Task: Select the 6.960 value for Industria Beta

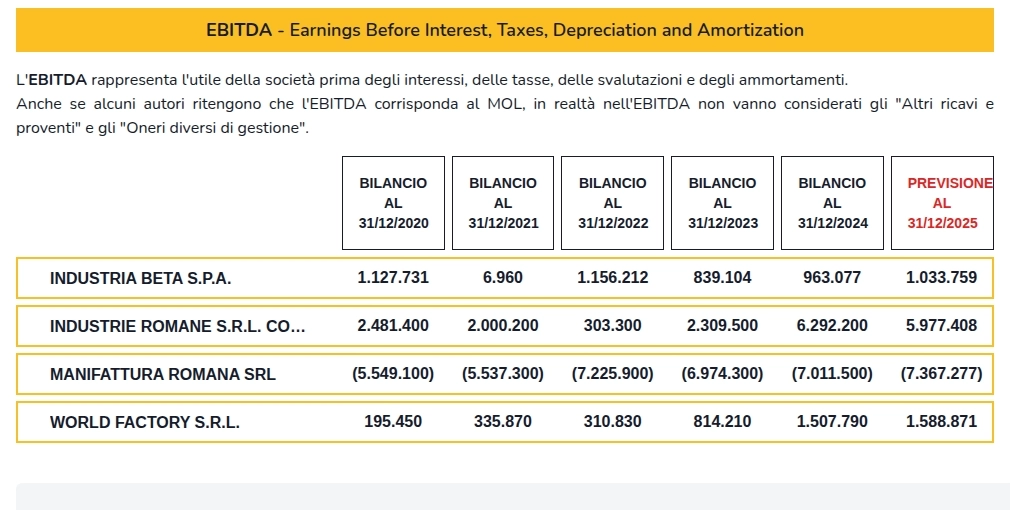Action: pyautogui.click(x=503, y=277)
